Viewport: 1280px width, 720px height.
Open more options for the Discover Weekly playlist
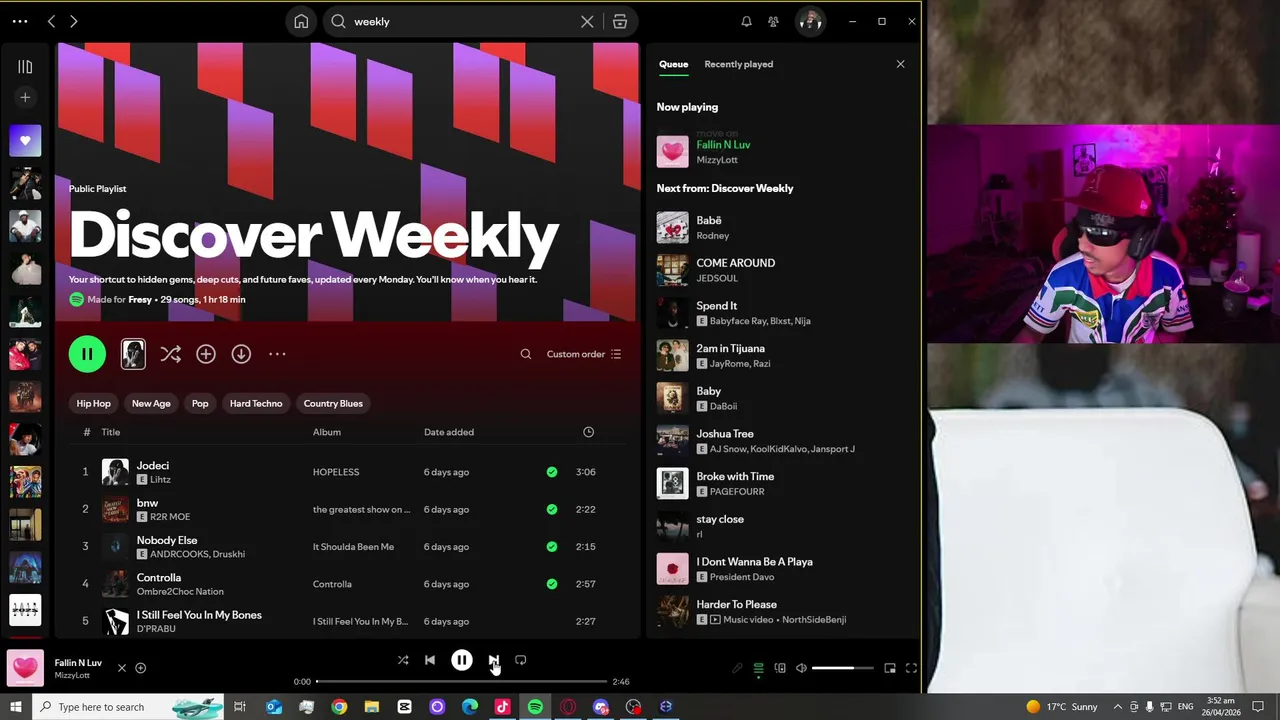pyautogui.click(x=277, y=354)
